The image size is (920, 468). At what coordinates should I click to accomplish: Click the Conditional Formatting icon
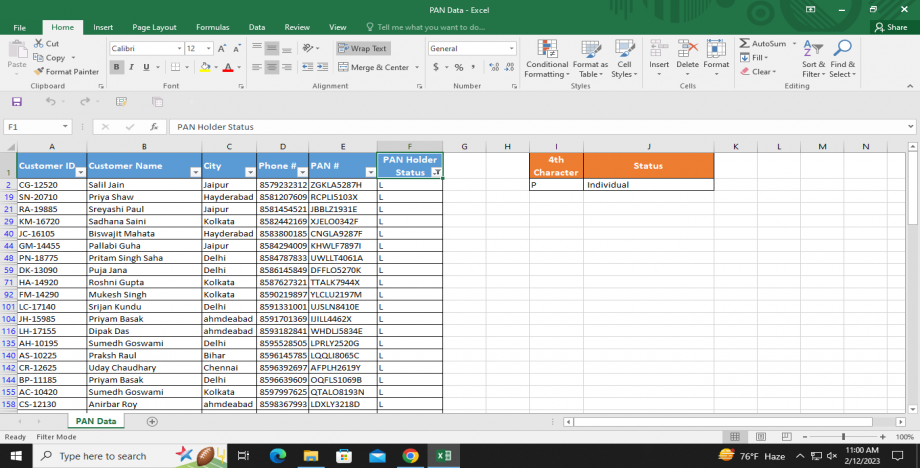pyautogui.click(x=546, y=50)
